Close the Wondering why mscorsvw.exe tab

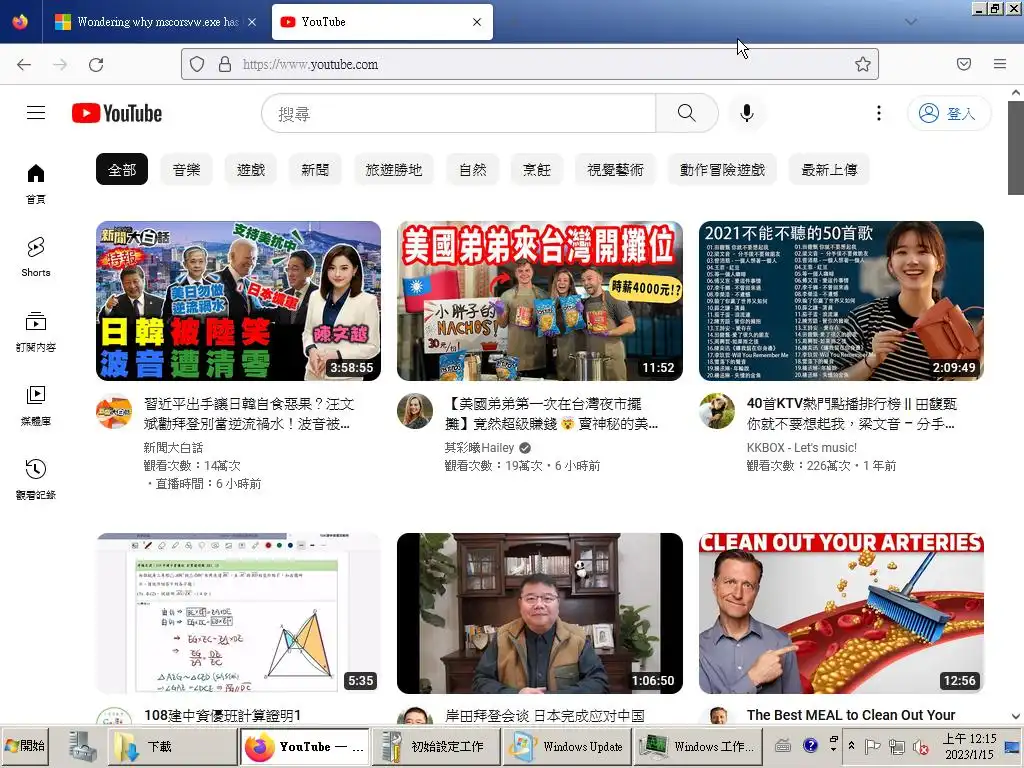(x=252, y=22)
